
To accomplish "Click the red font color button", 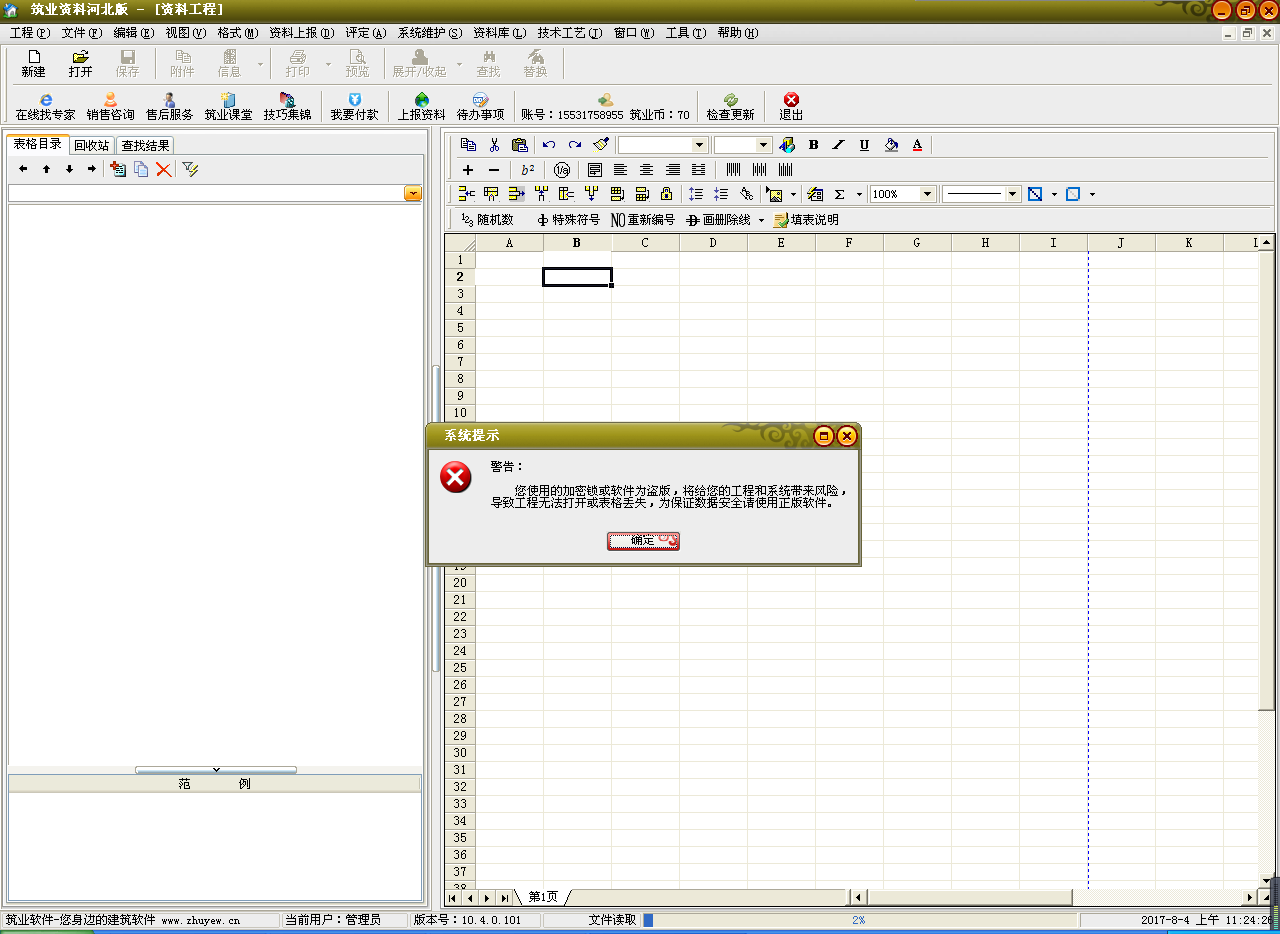I will [x=917, y=145].
